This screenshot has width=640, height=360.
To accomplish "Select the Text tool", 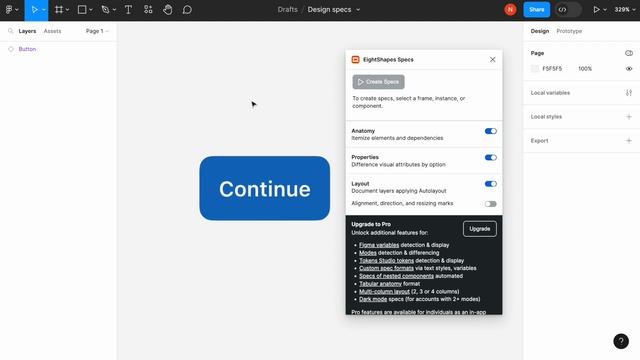I will (x=128, y=9).
